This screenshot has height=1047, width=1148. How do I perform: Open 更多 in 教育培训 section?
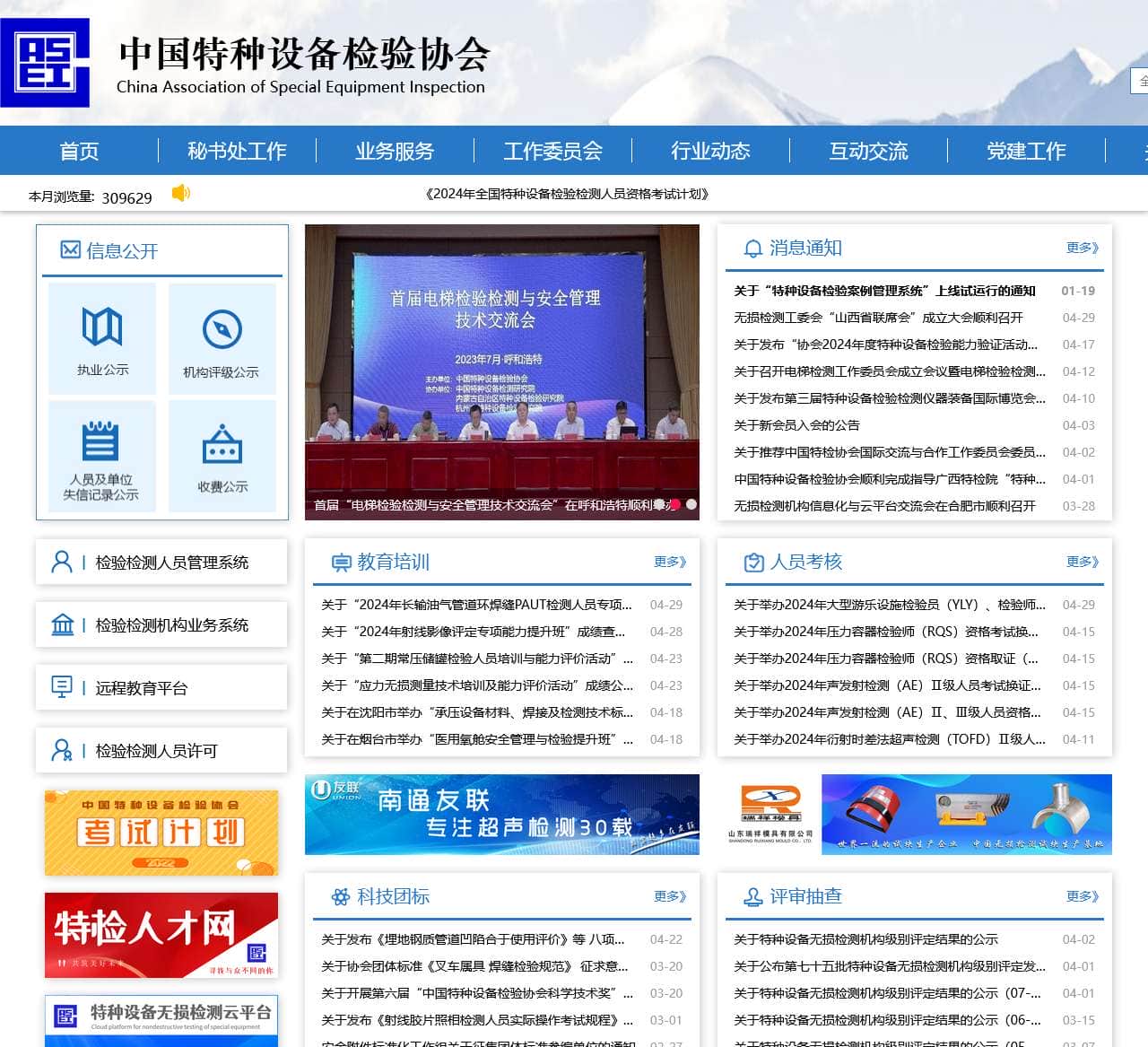coord(670,562)
